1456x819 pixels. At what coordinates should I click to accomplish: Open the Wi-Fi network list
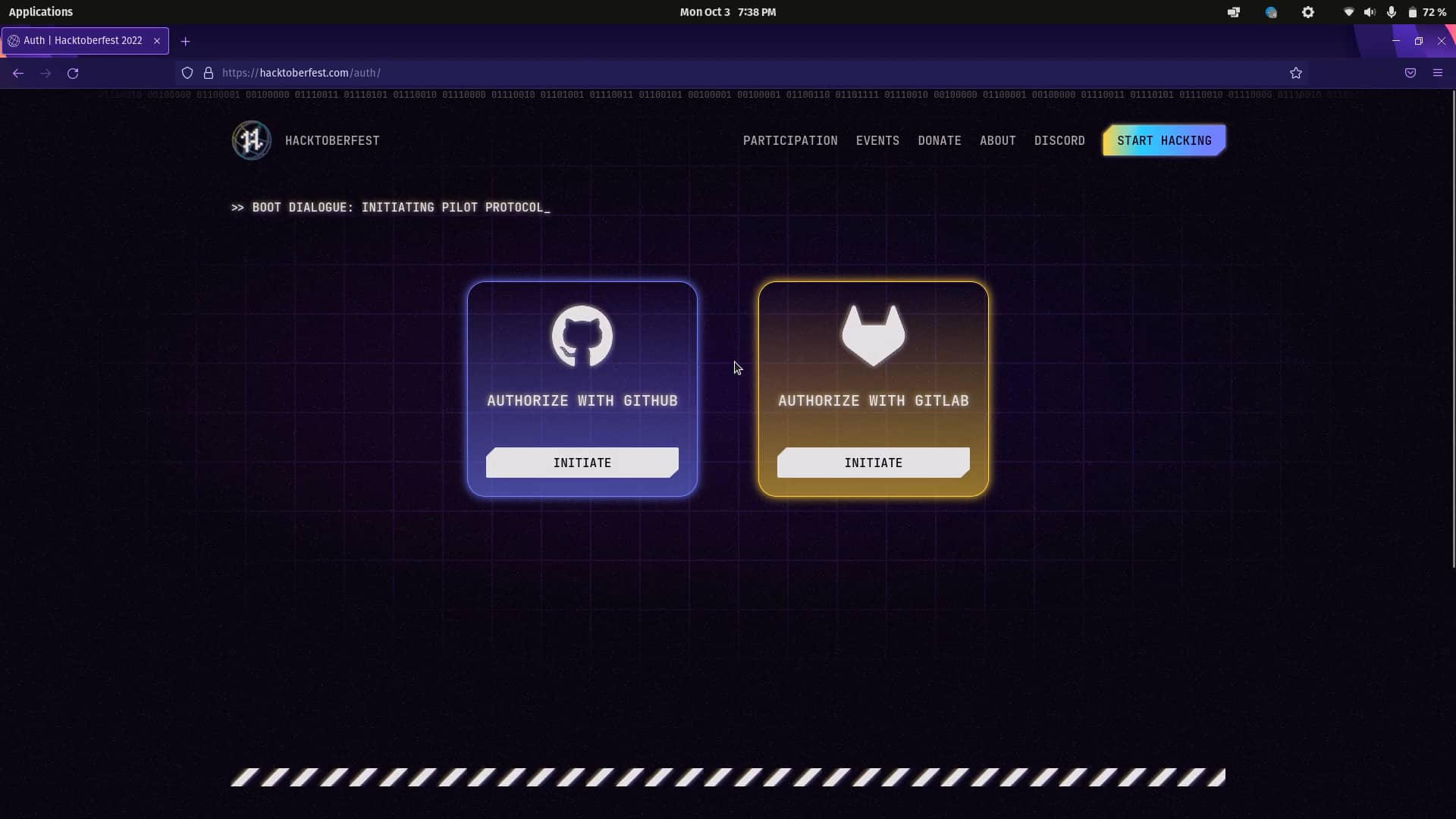click(1348, 12)
